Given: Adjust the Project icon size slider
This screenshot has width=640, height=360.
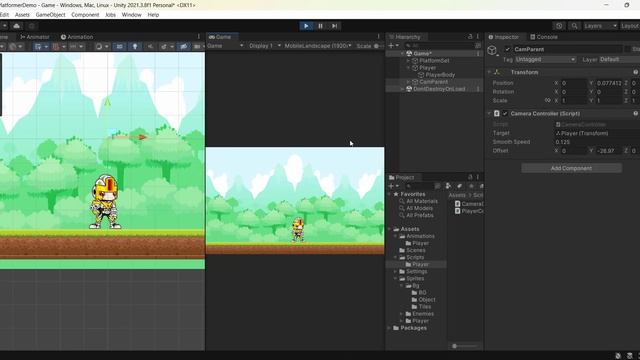Looking at the screenshot, I should tap(464, 346).
